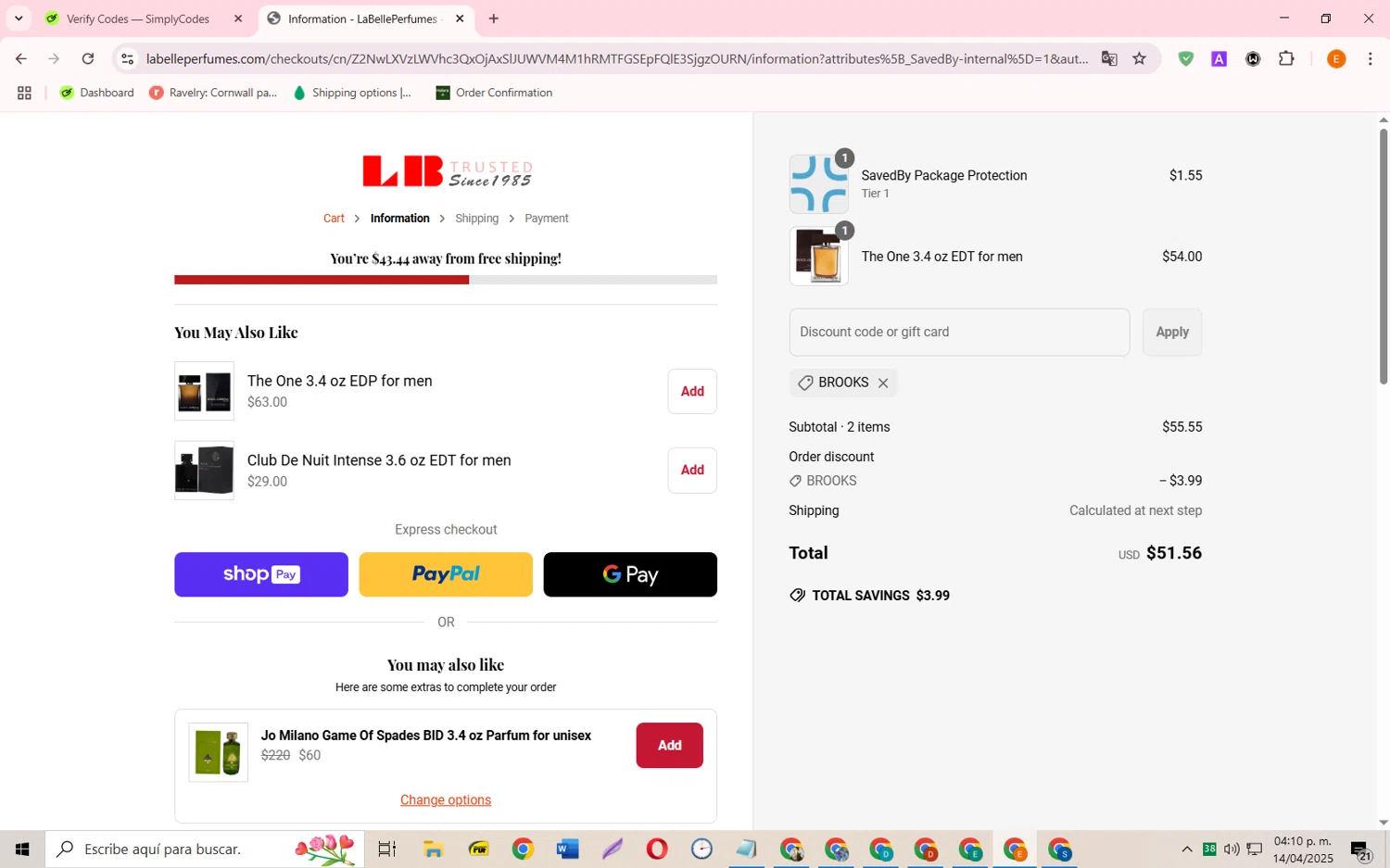This screenshot has width=1390, height=868.
Task: Click the Shipping breadcrumb step
Action: [x=477, y=219]
